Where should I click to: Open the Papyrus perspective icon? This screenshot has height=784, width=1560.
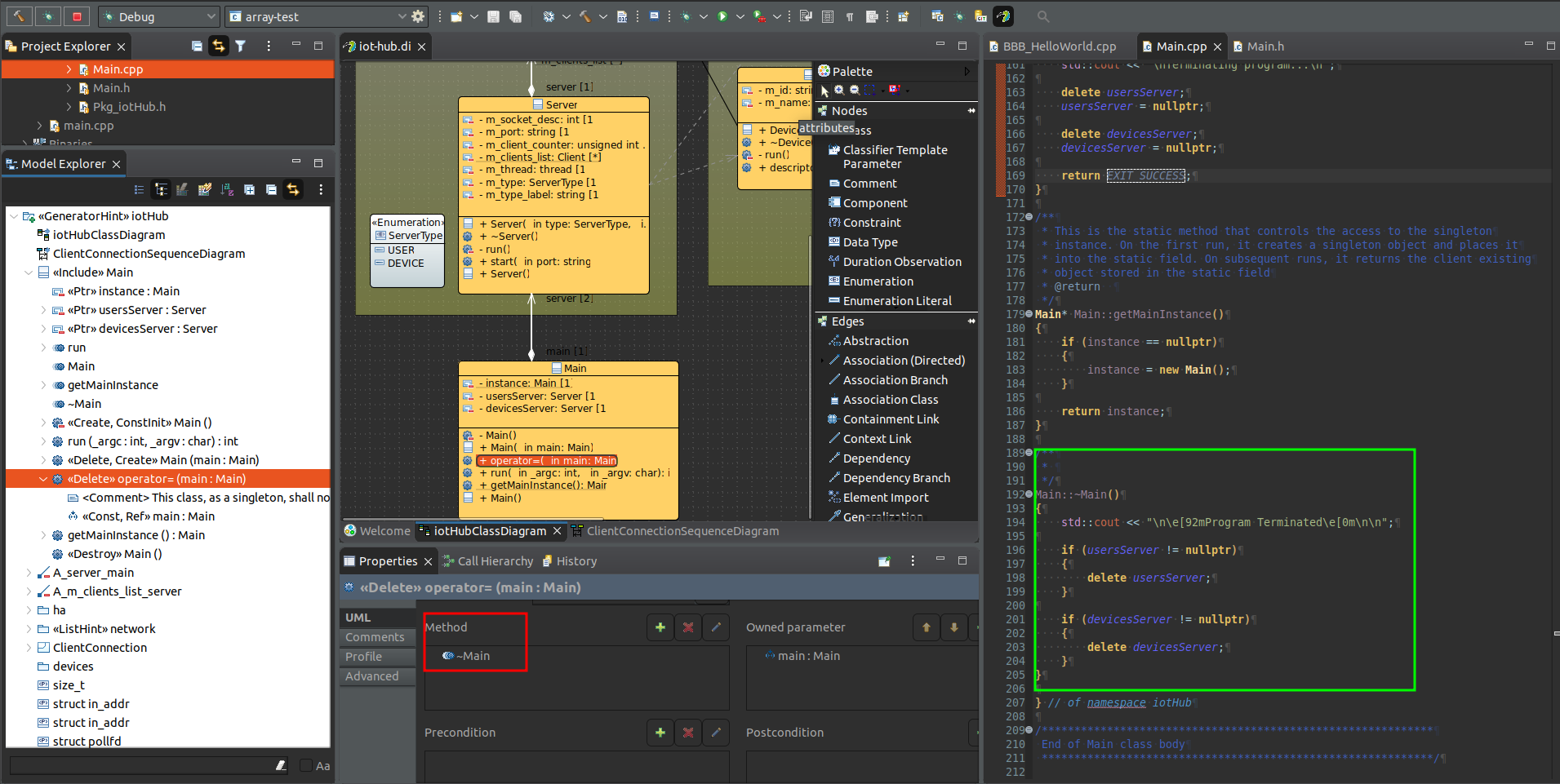tap(1003, 16)
